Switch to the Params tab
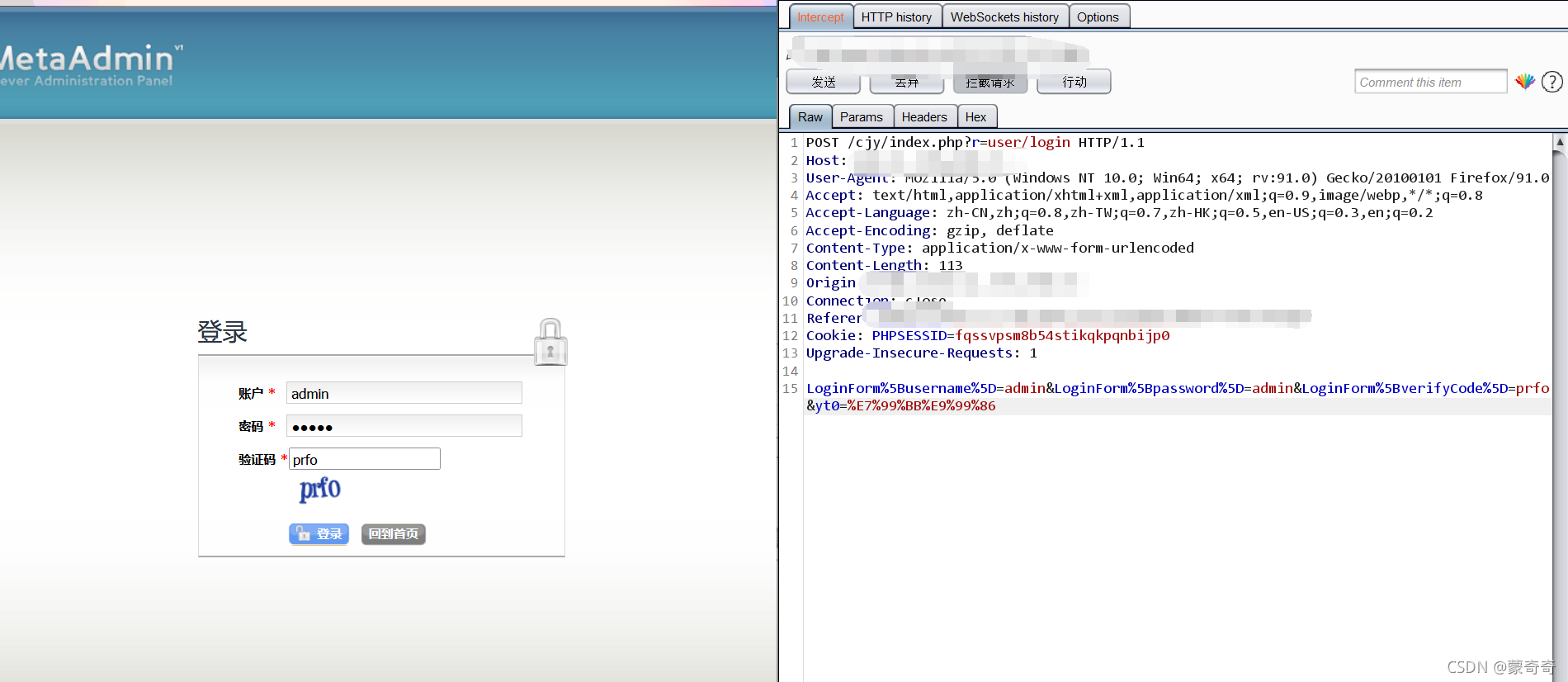This screenshot has height=682, width=1568. coord(861,117)
